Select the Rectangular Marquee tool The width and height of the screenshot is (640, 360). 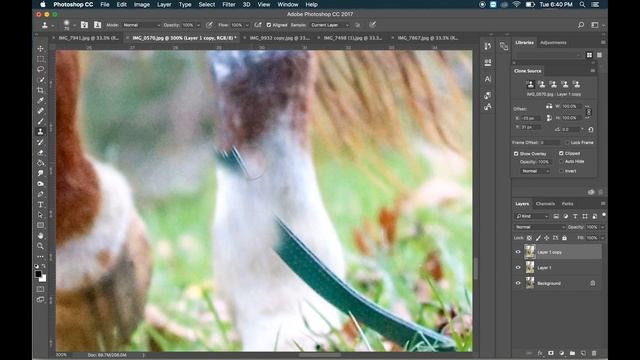tap(40, 59)
